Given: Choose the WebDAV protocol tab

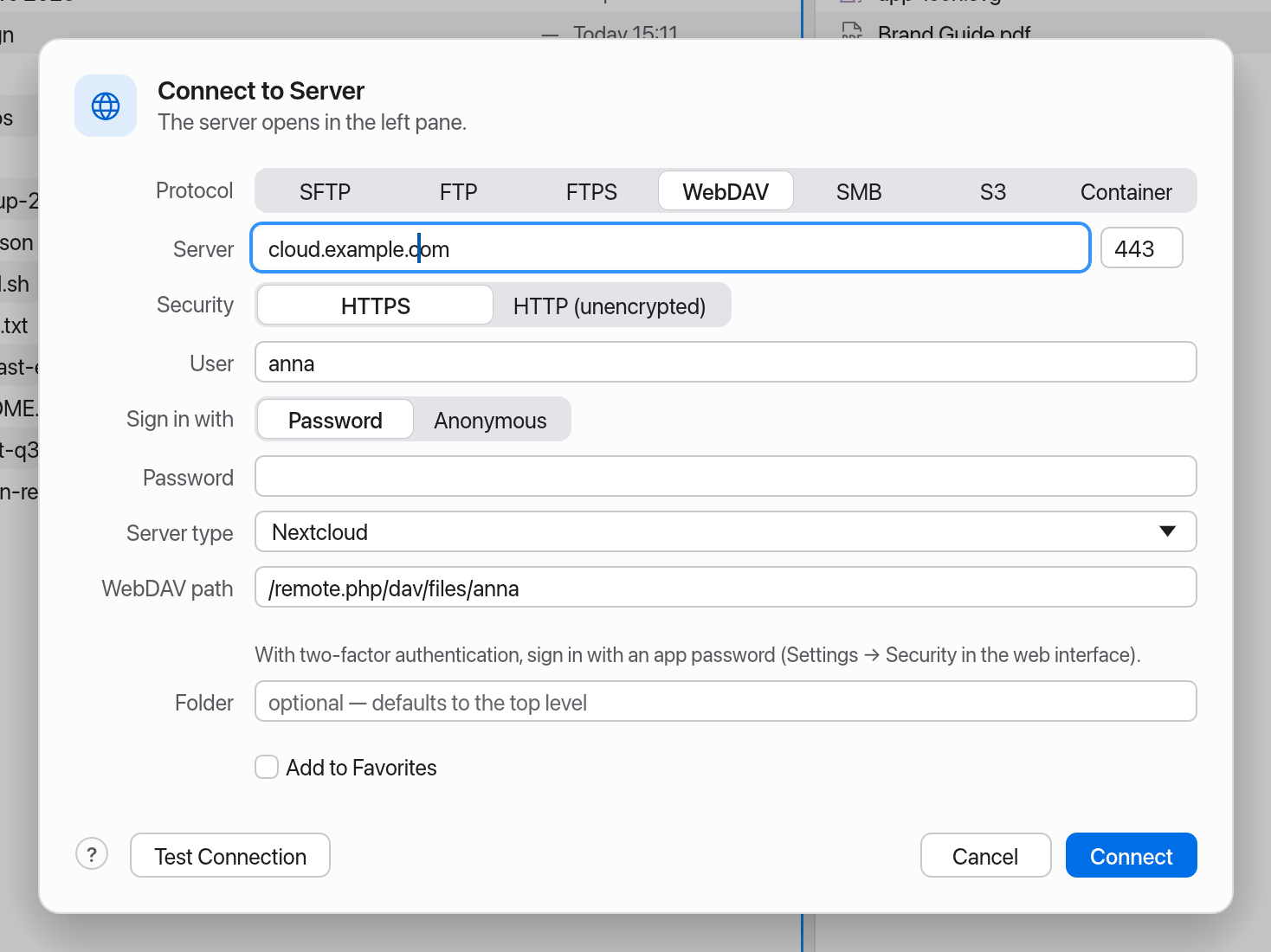Looking at the screenshot, I should point(726,191).
